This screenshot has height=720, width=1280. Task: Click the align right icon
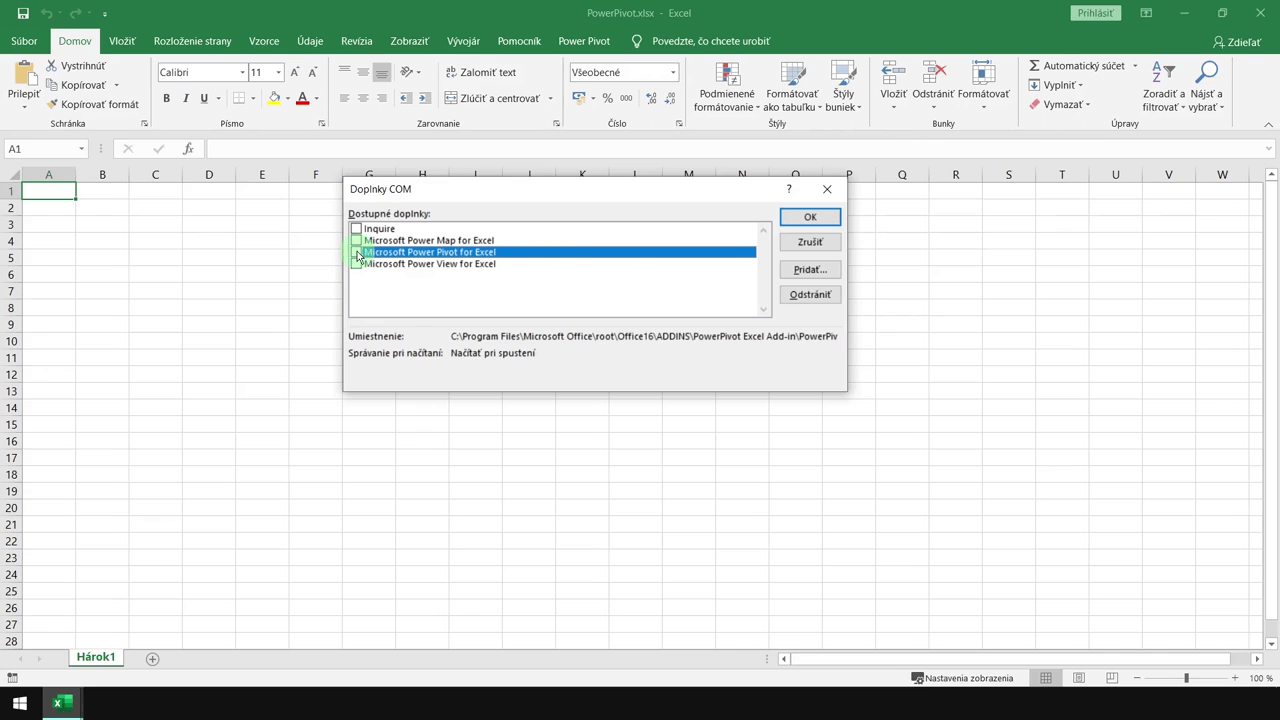pos(382,98)
